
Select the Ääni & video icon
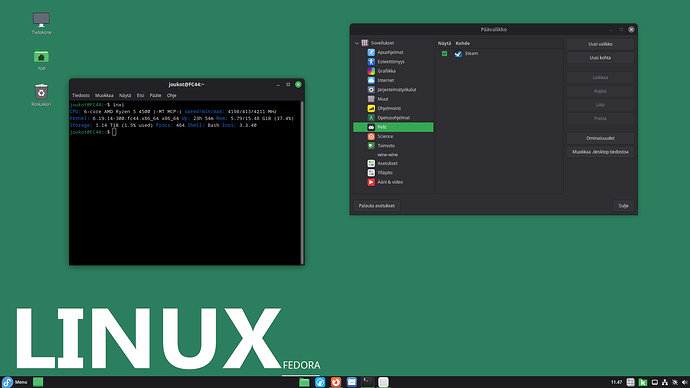pyautogui.click(x=371, y=182)
